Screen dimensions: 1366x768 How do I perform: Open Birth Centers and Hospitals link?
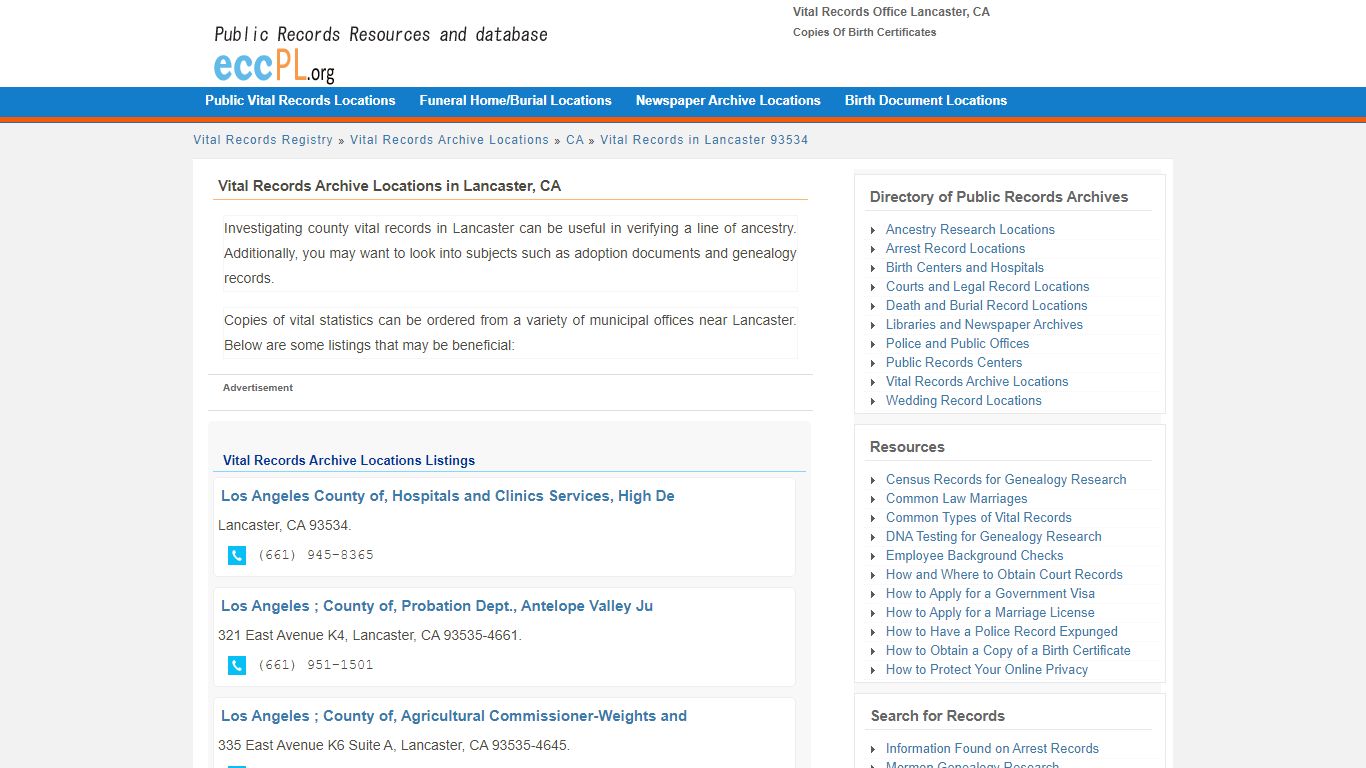[965, 267]
